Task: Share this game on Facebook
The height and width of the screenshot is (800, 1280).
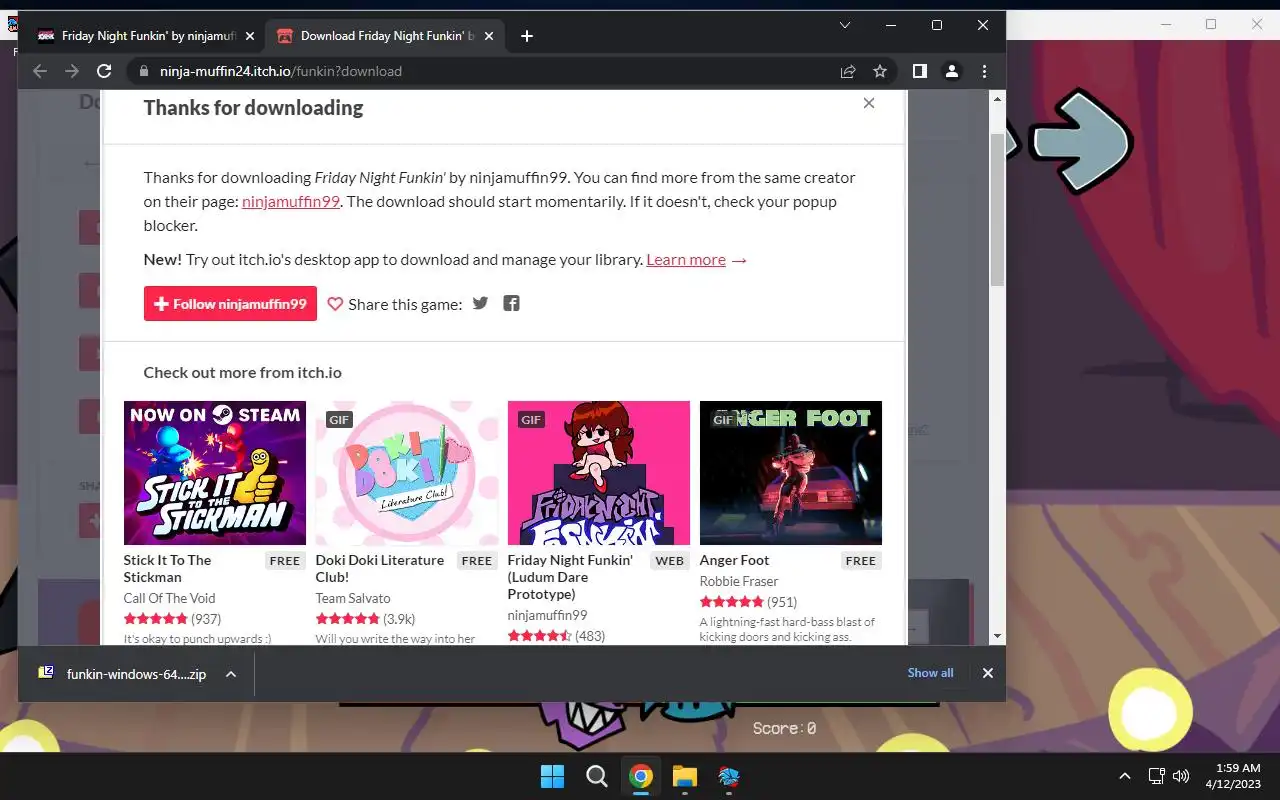Action: 511,303
